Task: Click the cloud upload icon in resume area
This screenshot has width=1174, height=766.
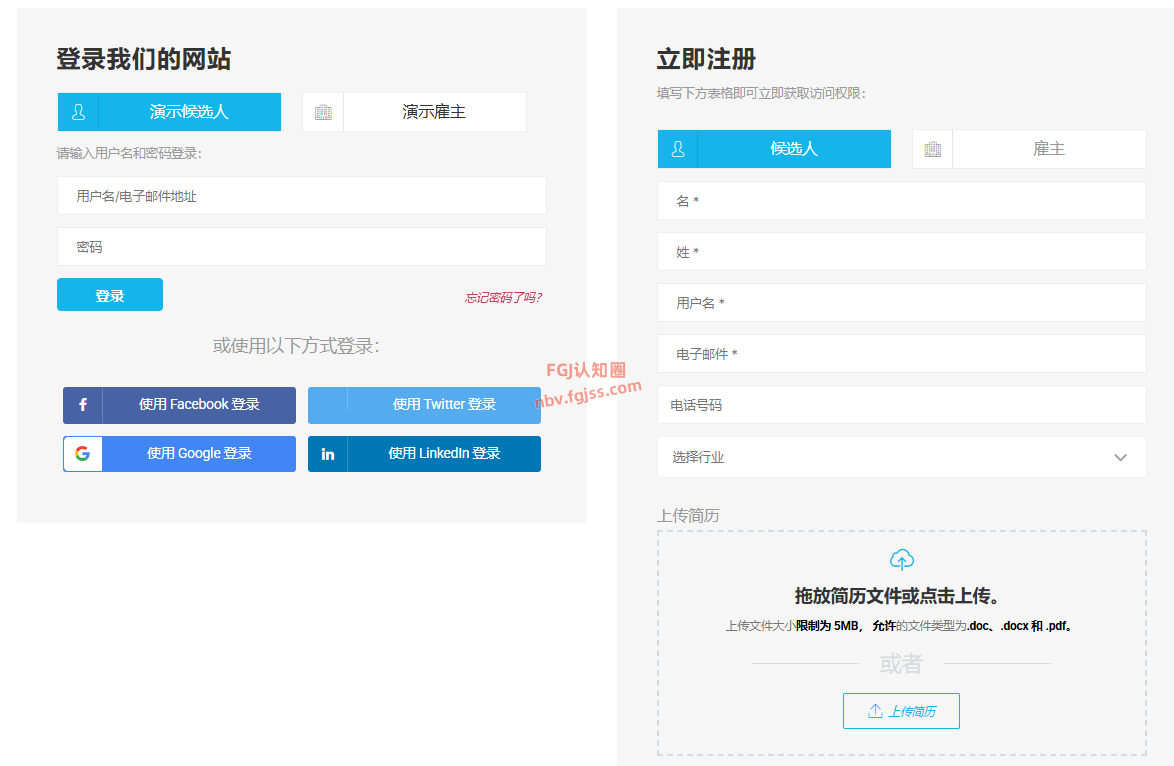Action: [901, 559]
